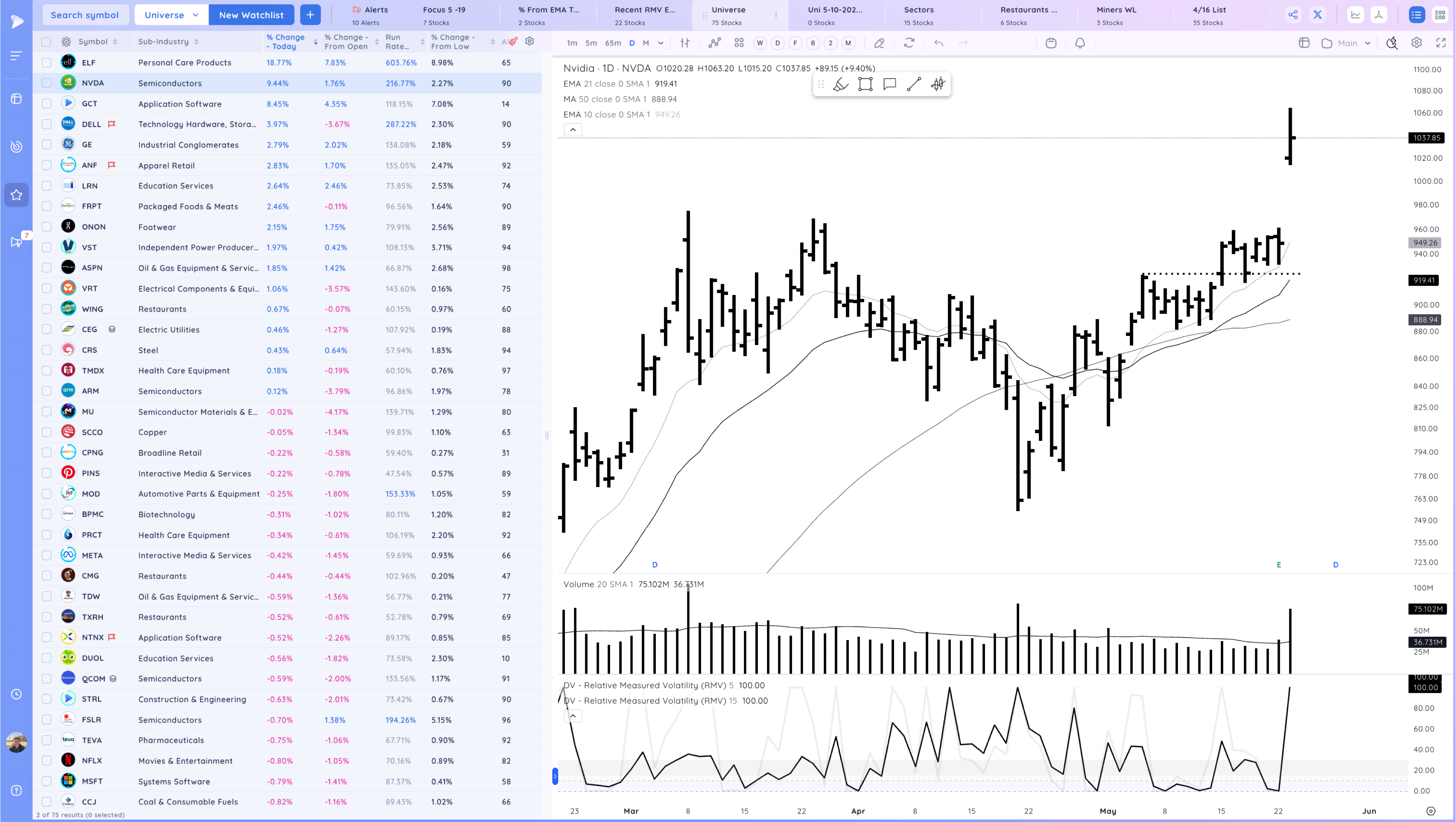
Task: Switch chart to 65m timeframe
Action: (613, 43)
